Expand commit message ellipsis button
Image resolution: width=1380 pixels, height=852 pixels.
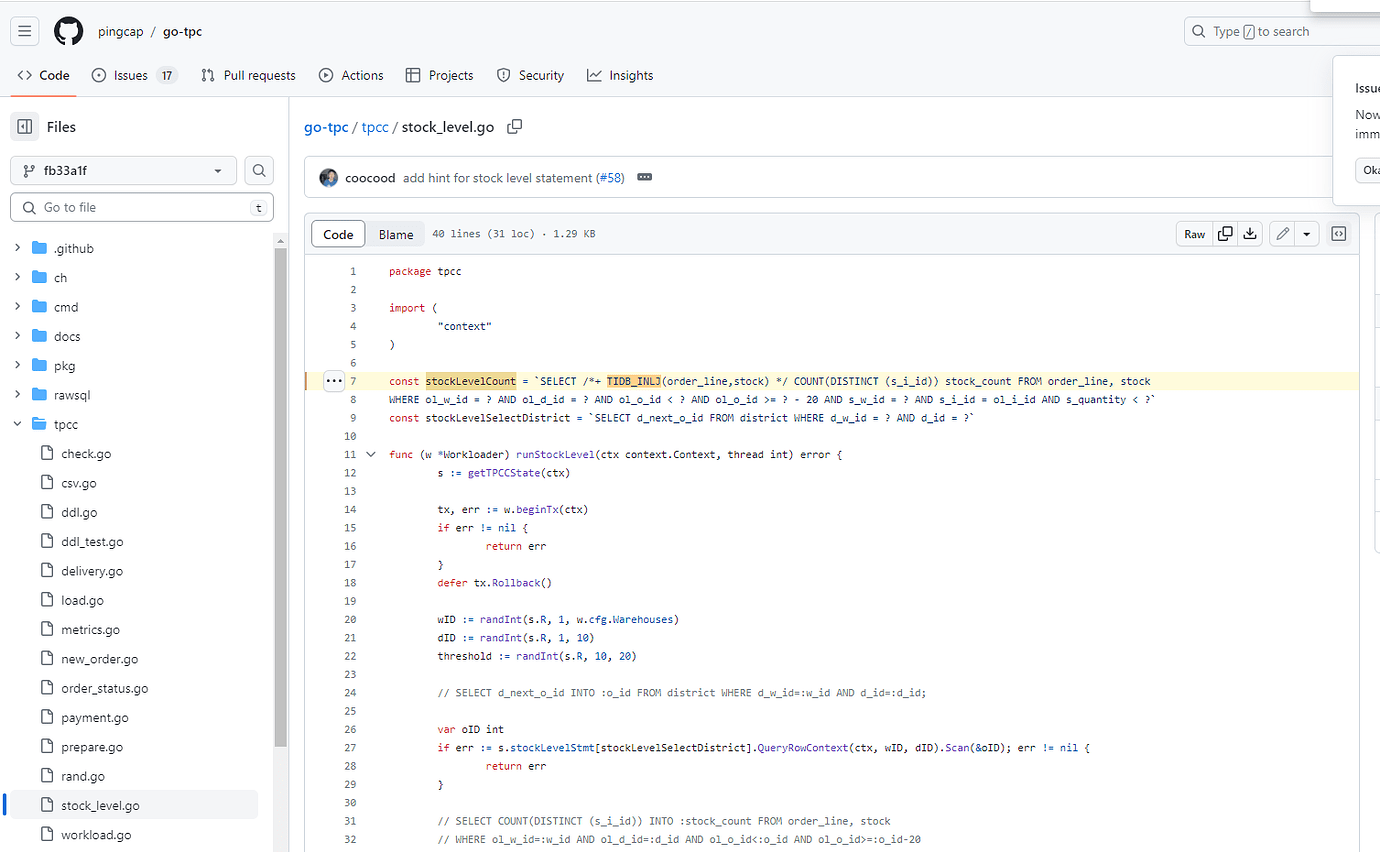[x=645, y=177]
